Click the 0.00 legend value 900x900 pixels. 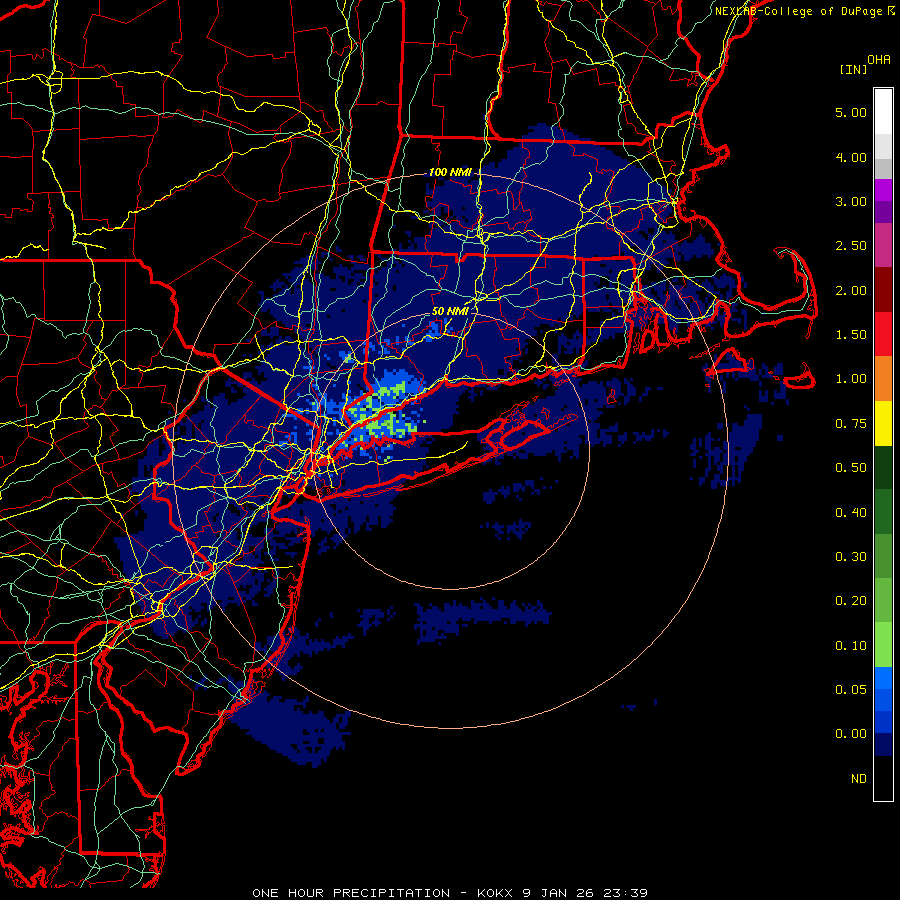(851, 734)
